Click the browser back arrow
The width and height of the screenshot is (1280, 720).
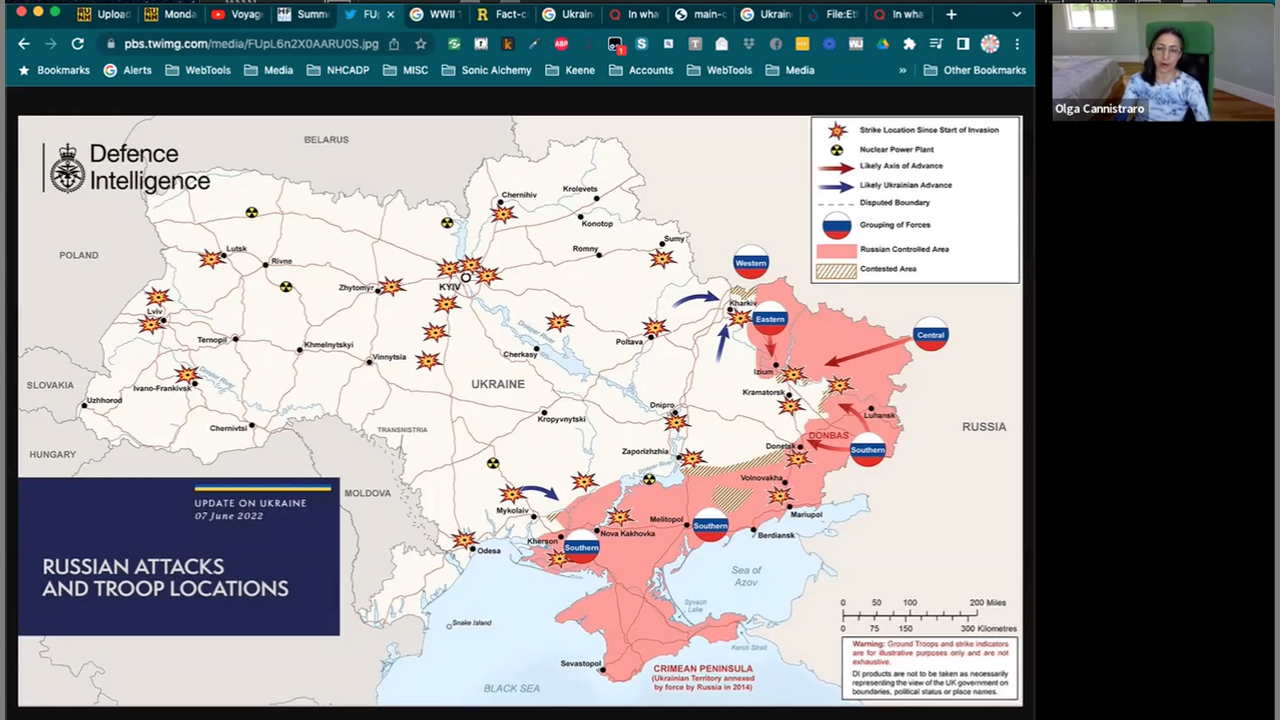(23, 44)
